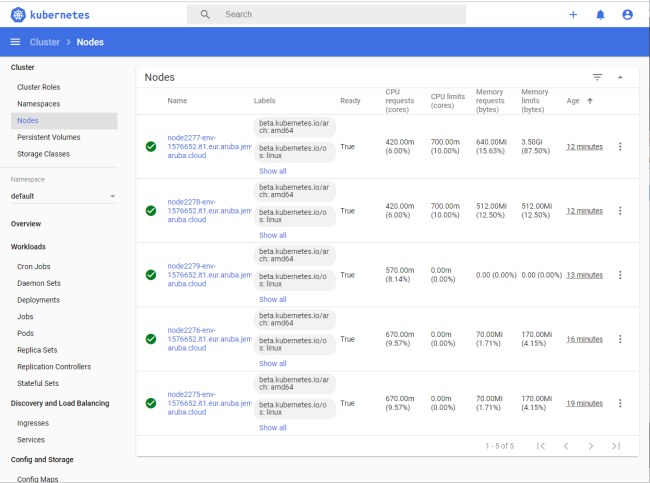650x483 pixels.
Task: Click the search magnifier icon
Action: point(205,15)
